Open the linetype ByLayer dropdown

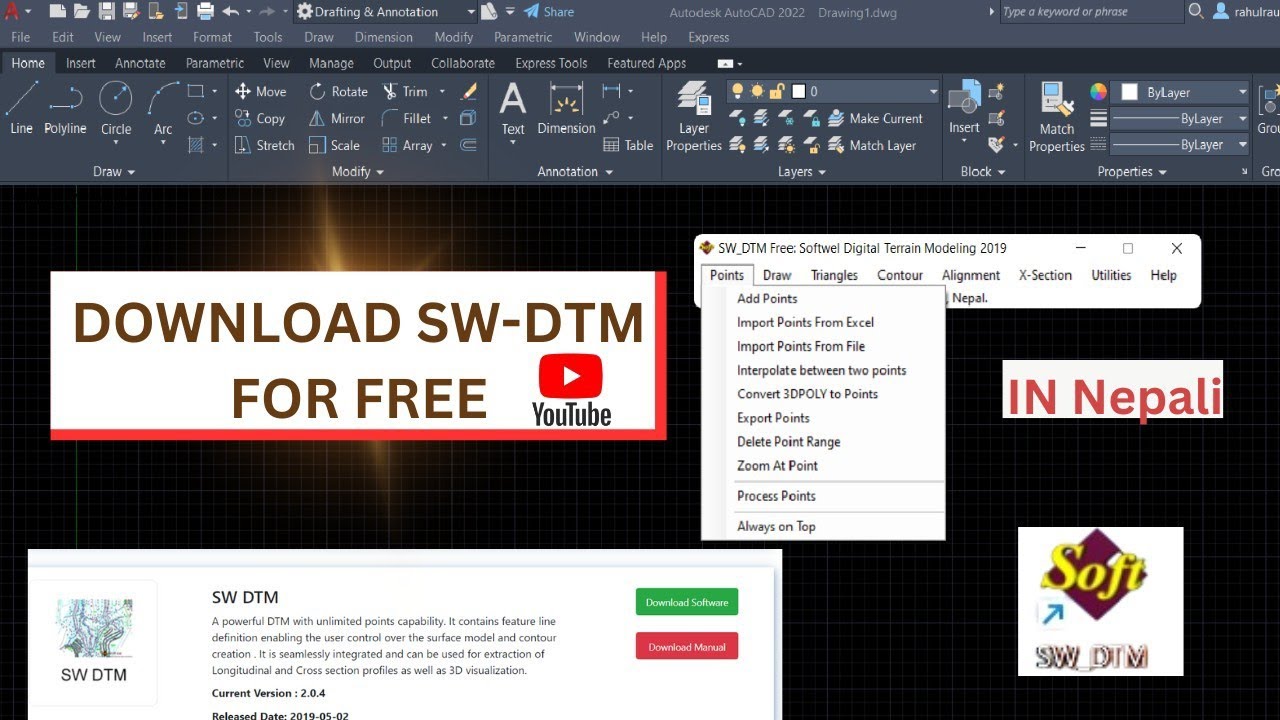(1243, 145)
